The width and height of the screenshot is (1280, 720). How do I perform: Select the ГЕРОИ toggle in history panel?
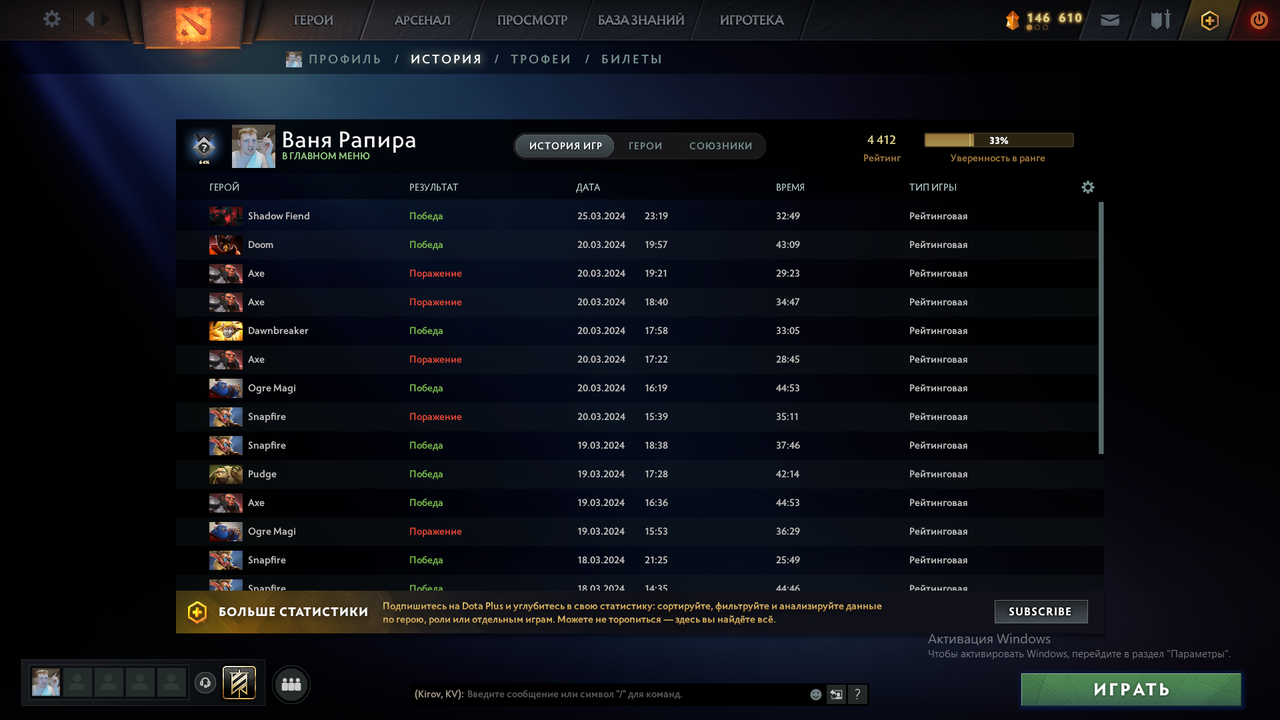[645, 146]
